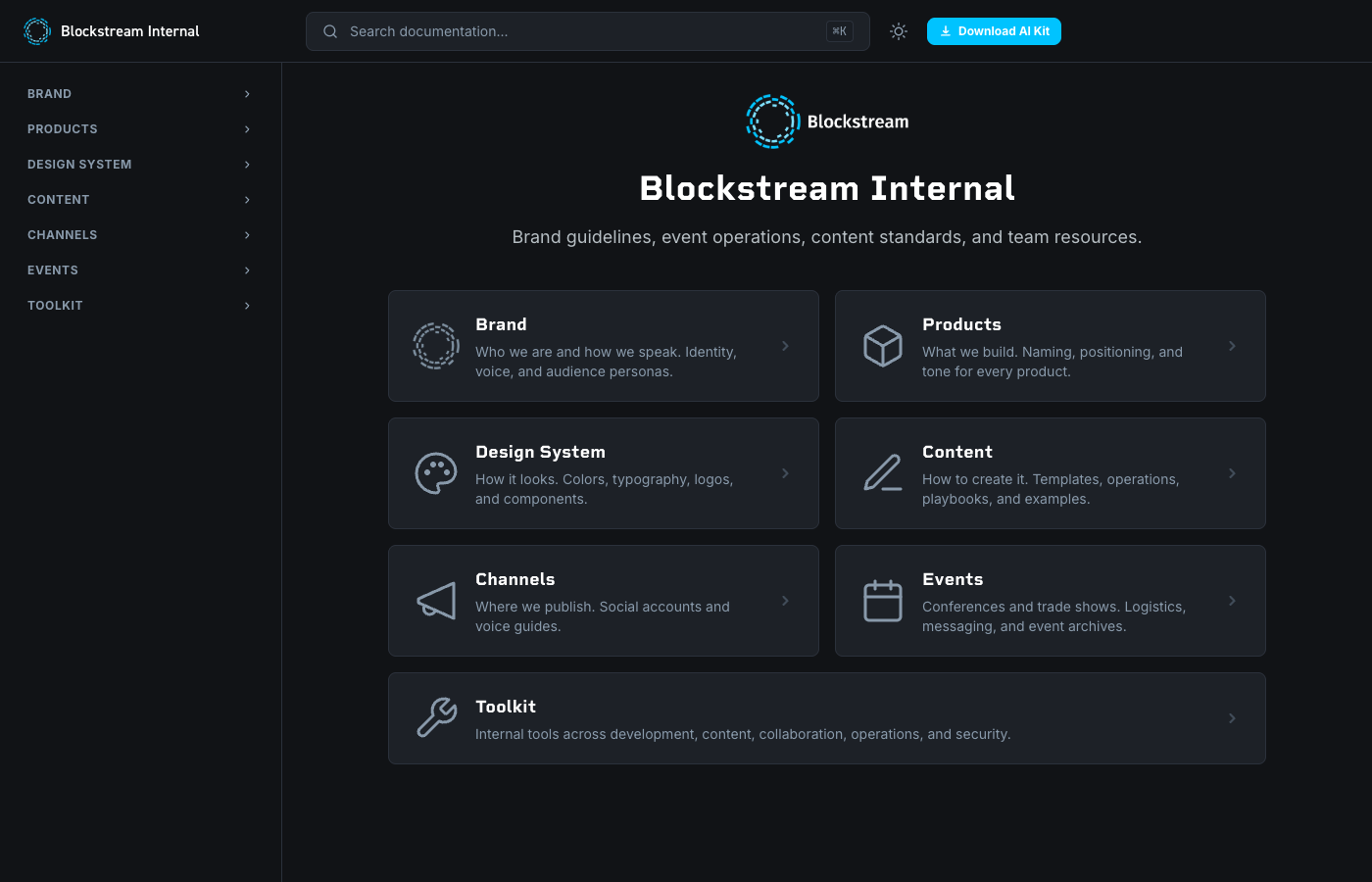Toggle the light/dark theme sun icon

tap(899, 31)
